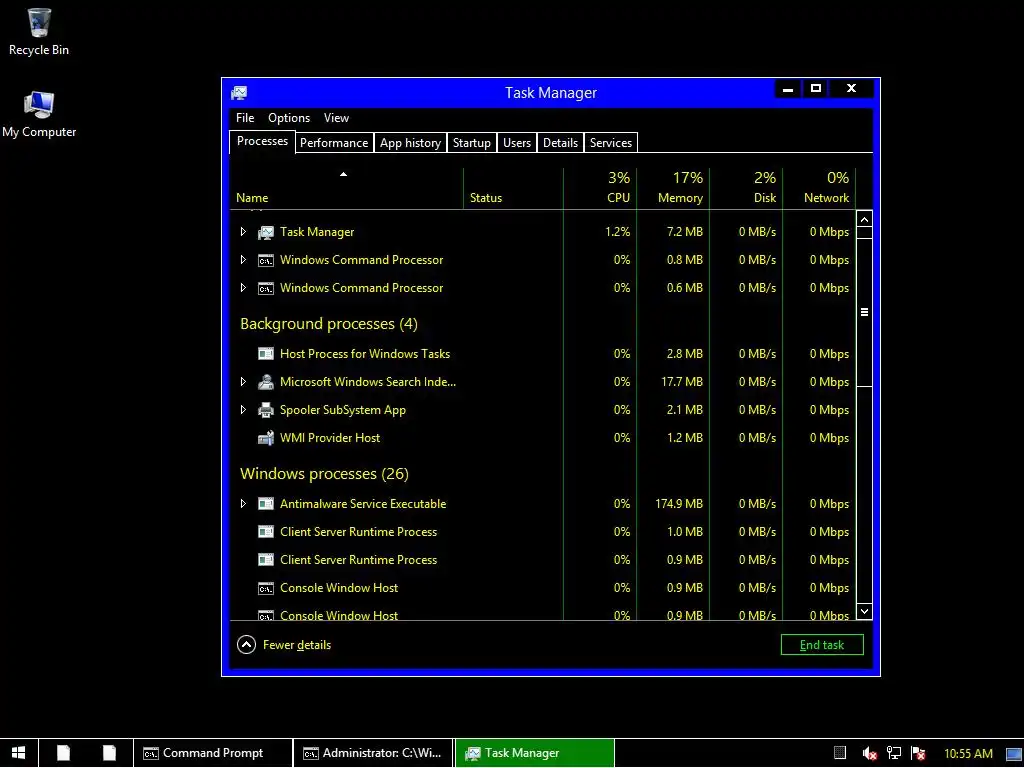
Task: Open the Windows Start button
Action: tap(19, 753)
